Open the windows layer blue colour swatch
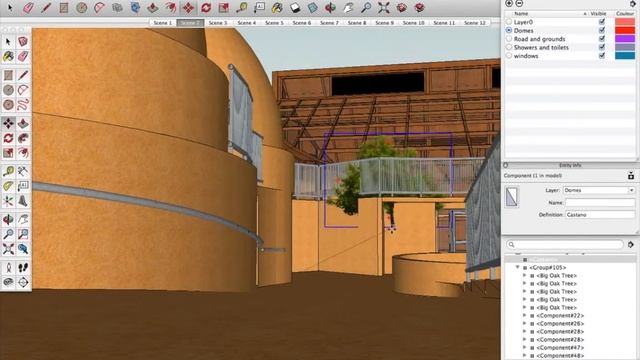640x360 pixels. click(x=625, y=56)
